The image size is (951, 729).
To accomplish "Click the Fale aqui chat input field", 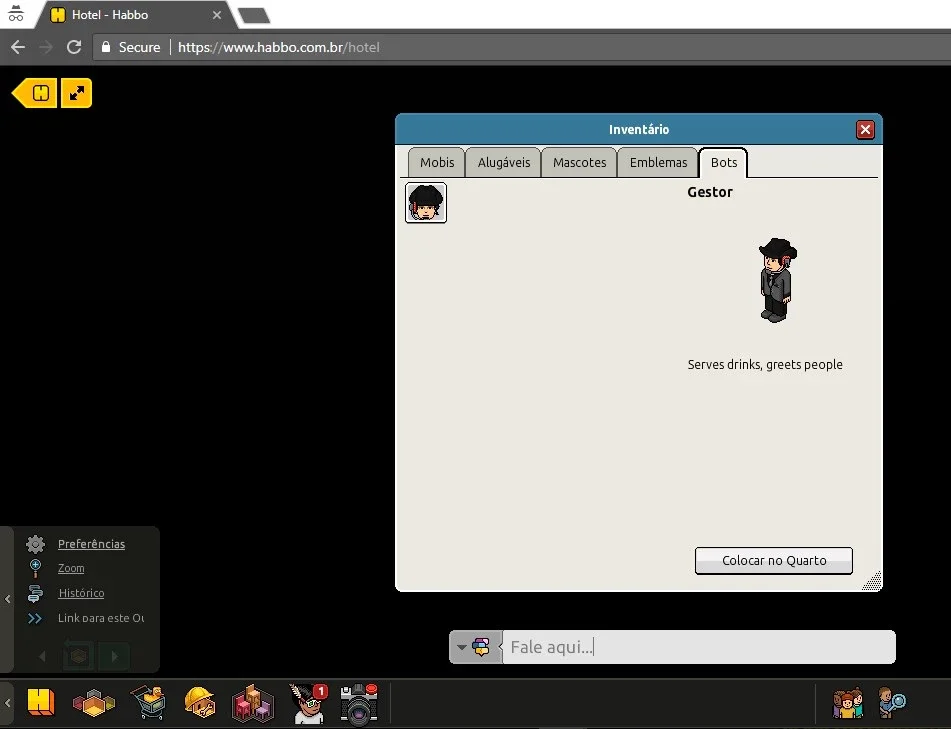I will click(699, 647).
